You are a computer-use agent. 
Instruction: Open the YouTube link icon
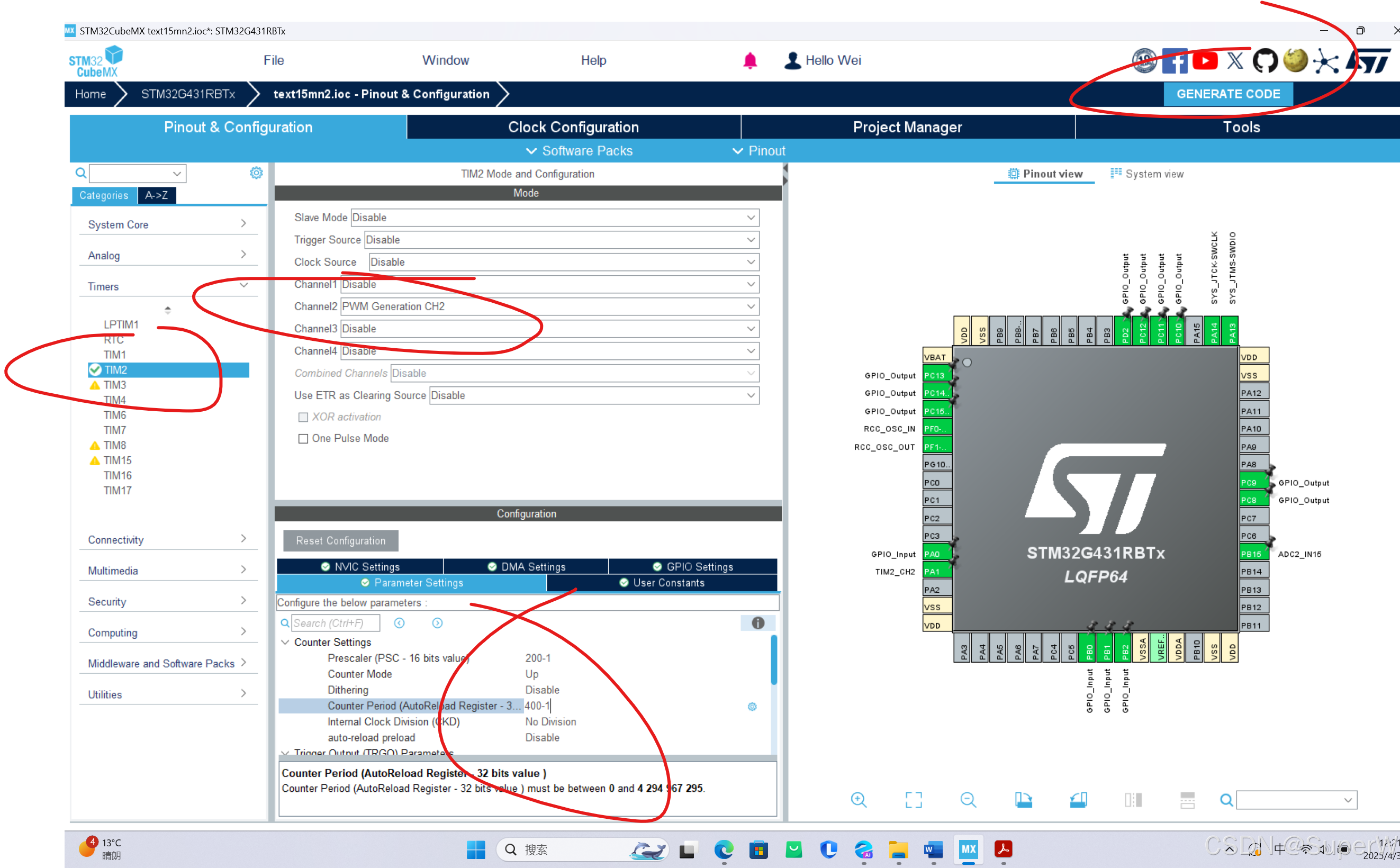coord(1204,61)
